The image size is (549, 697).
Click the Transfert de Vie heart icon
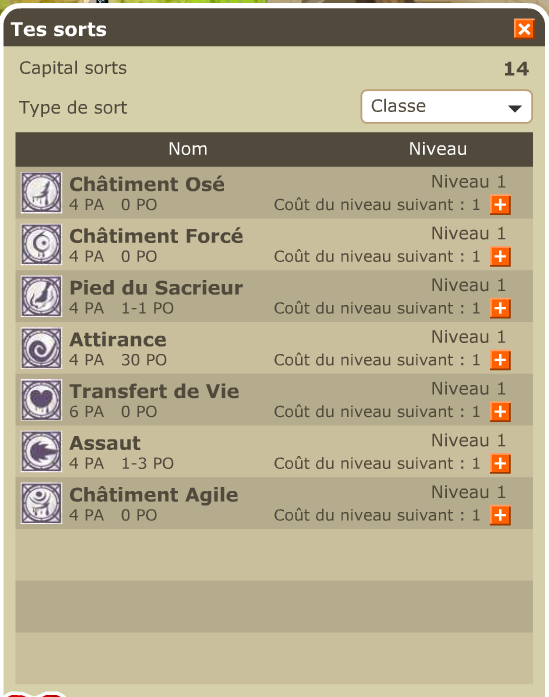coord(41,400)
